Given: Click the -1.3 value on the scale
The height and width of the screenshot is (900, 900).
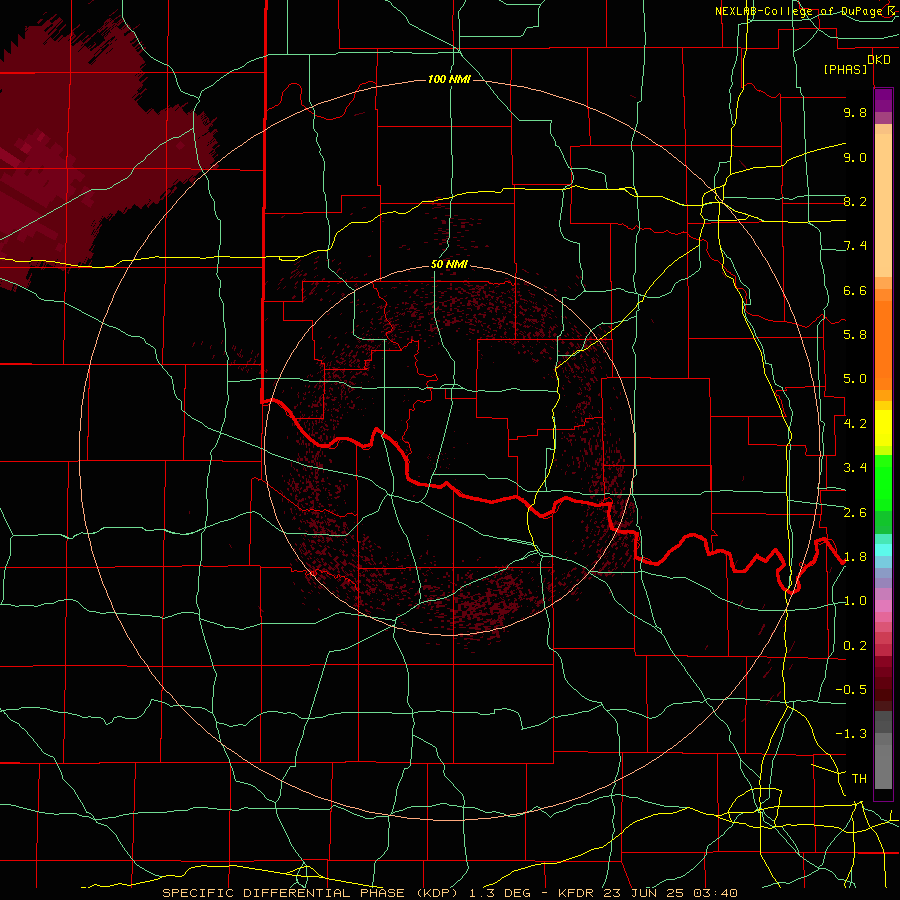Looking at the screenshot, I should point(851,734).
